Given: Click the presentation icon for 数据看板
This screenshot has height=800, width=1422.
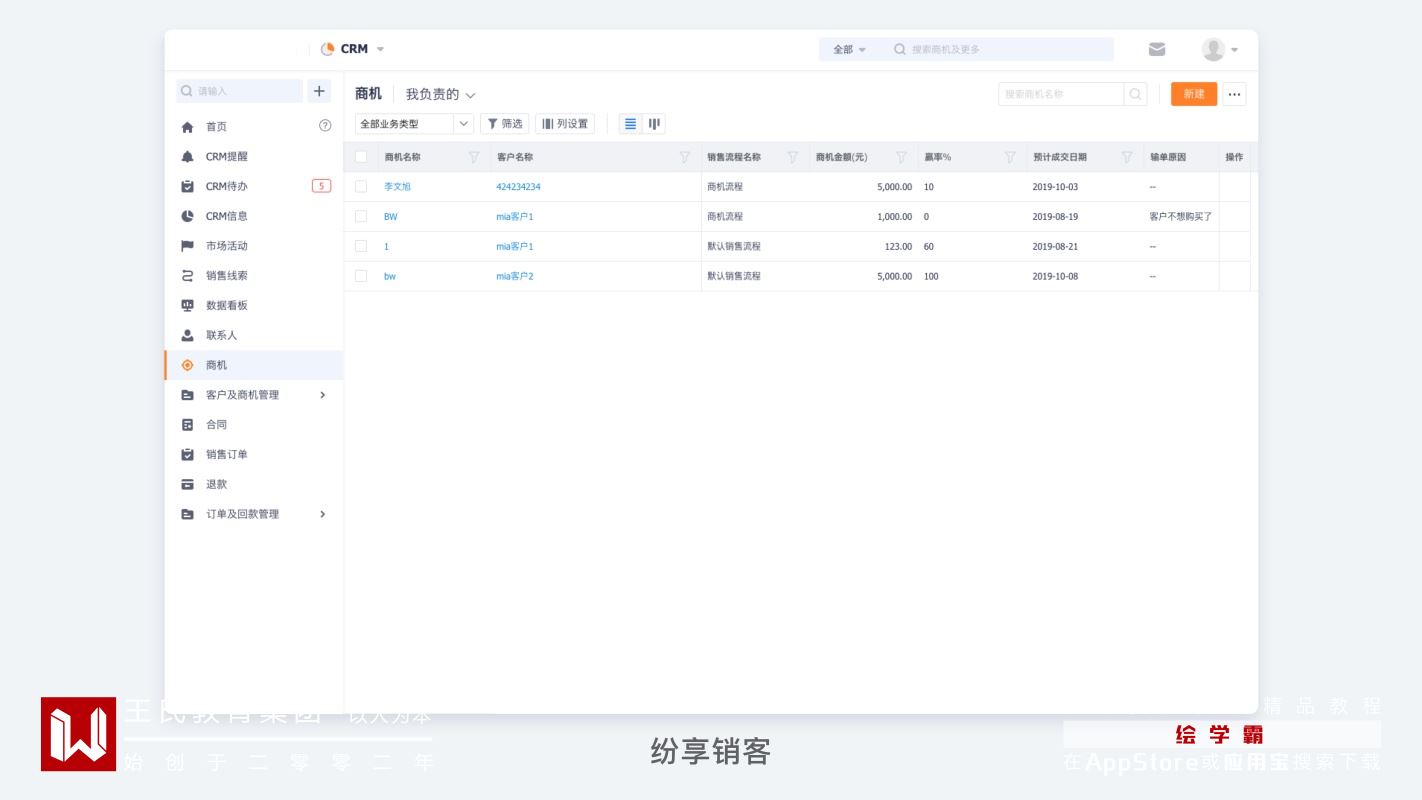Looking at the screenshot, I should [187, 306].
